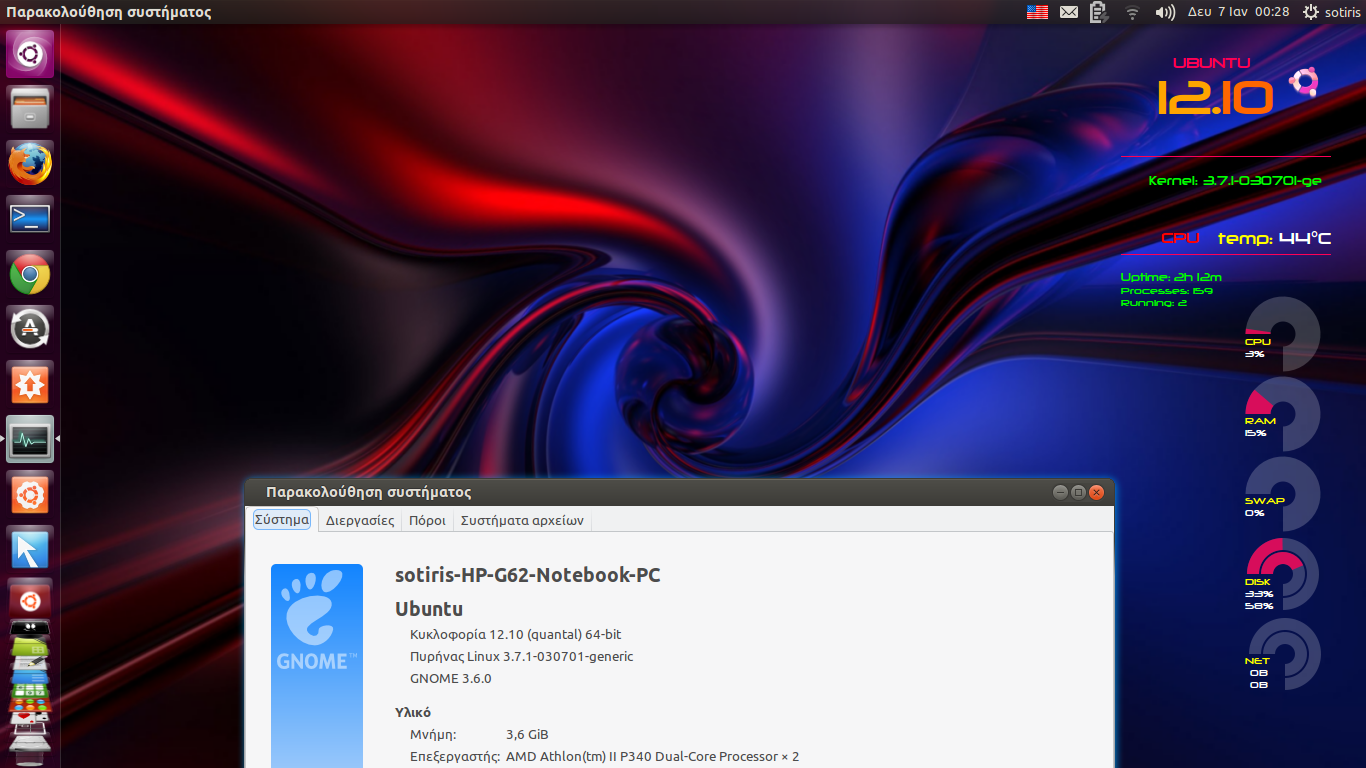Launch Google Chrome from the launcher
This screenshot has width=1366, height=768.
(x=30, y=274)
